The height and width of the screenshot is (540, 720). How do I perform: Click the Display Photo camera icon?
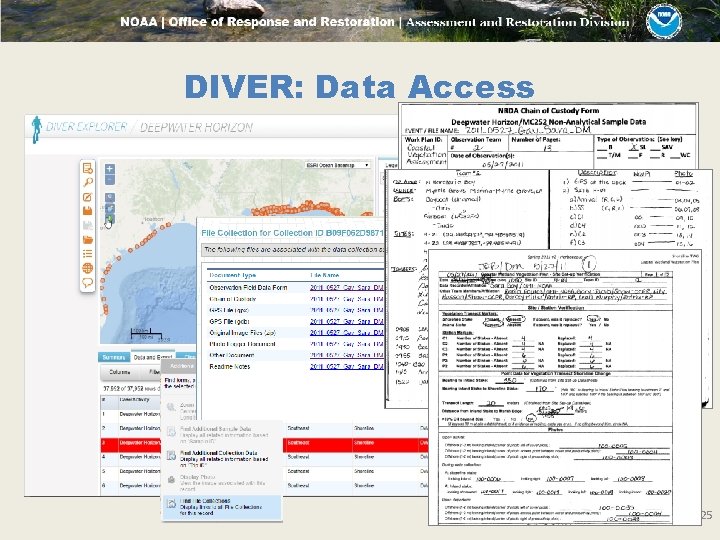(x=171, y=480)
